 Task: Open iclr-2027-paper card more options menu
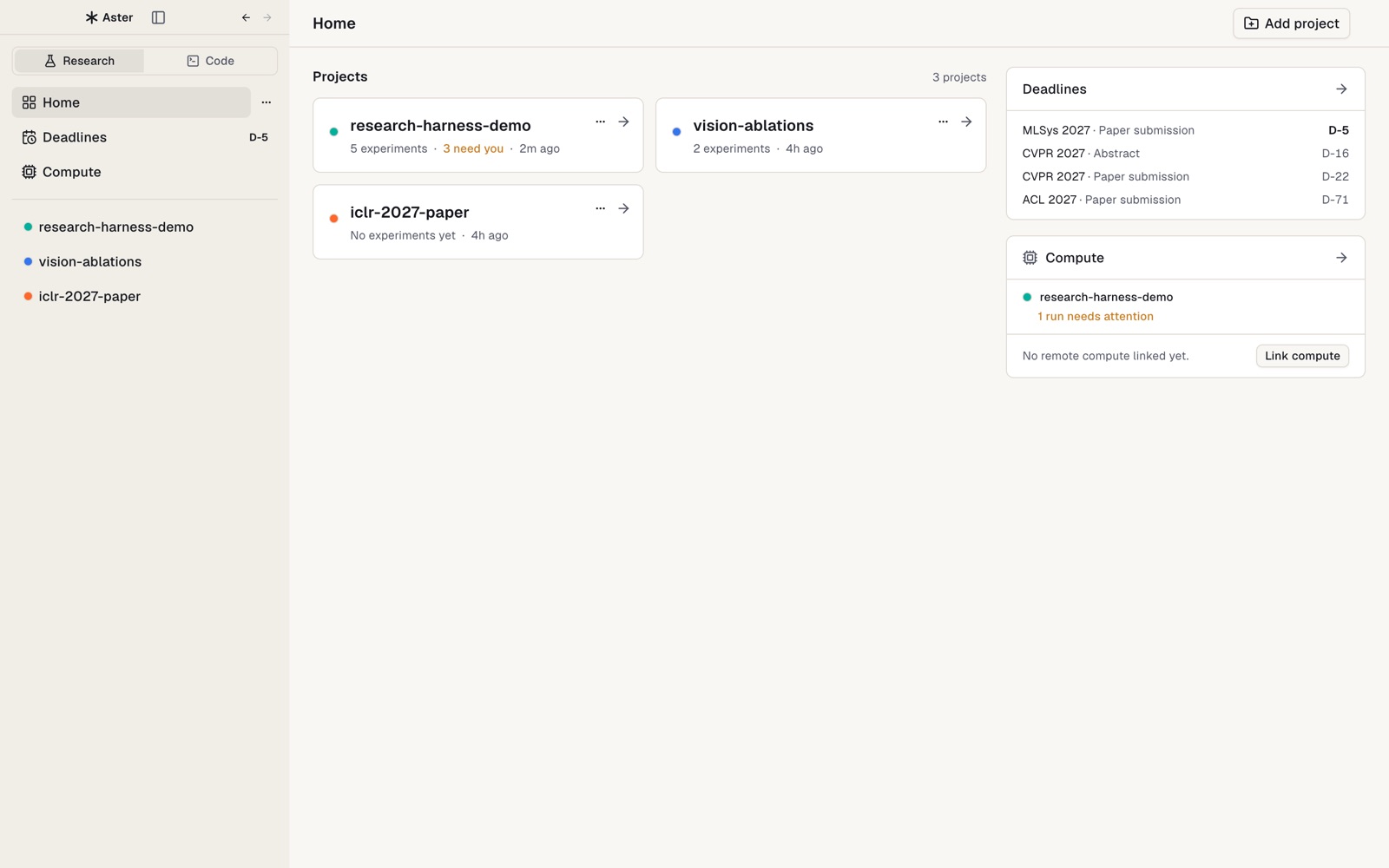(x=600, y=208)
